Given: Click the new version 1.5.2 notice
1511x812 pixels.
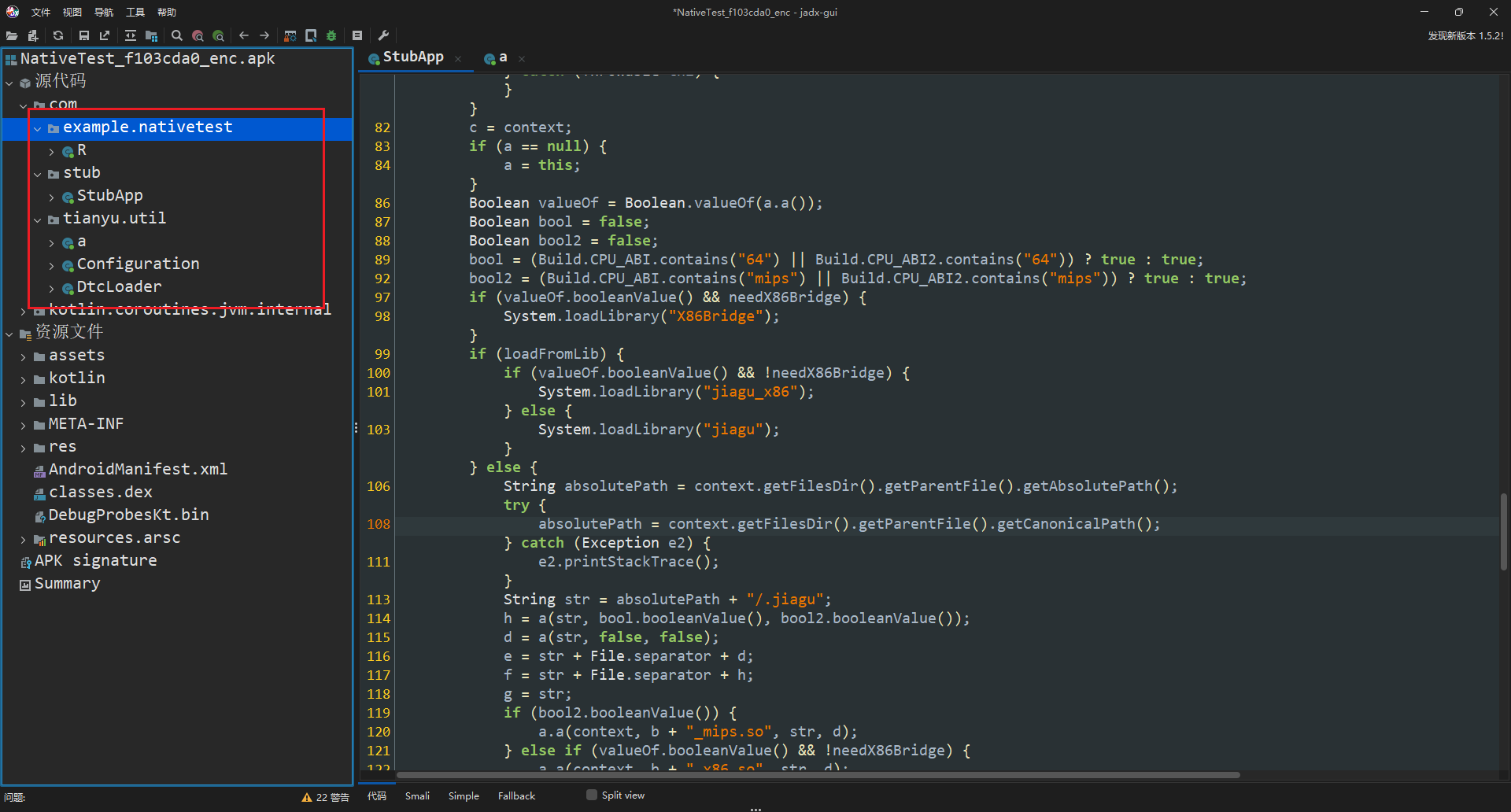Looking at the screenshot, I should pyautogui.click(x=1465, y=35).
